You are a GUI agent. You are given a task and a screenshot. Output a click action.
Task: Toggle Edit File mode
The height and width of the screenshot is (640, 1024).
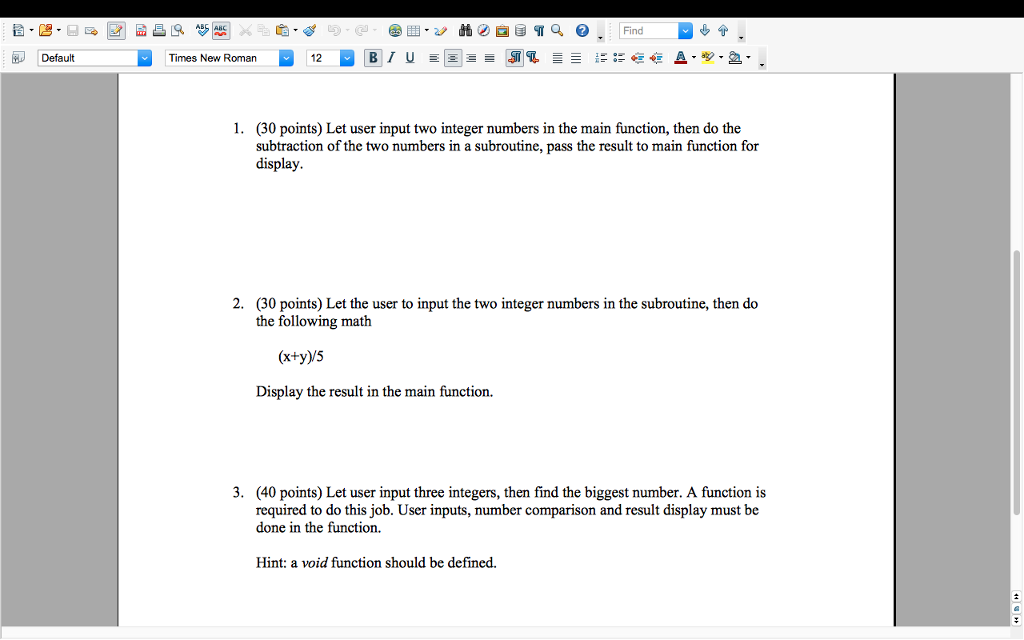point(116,31)
